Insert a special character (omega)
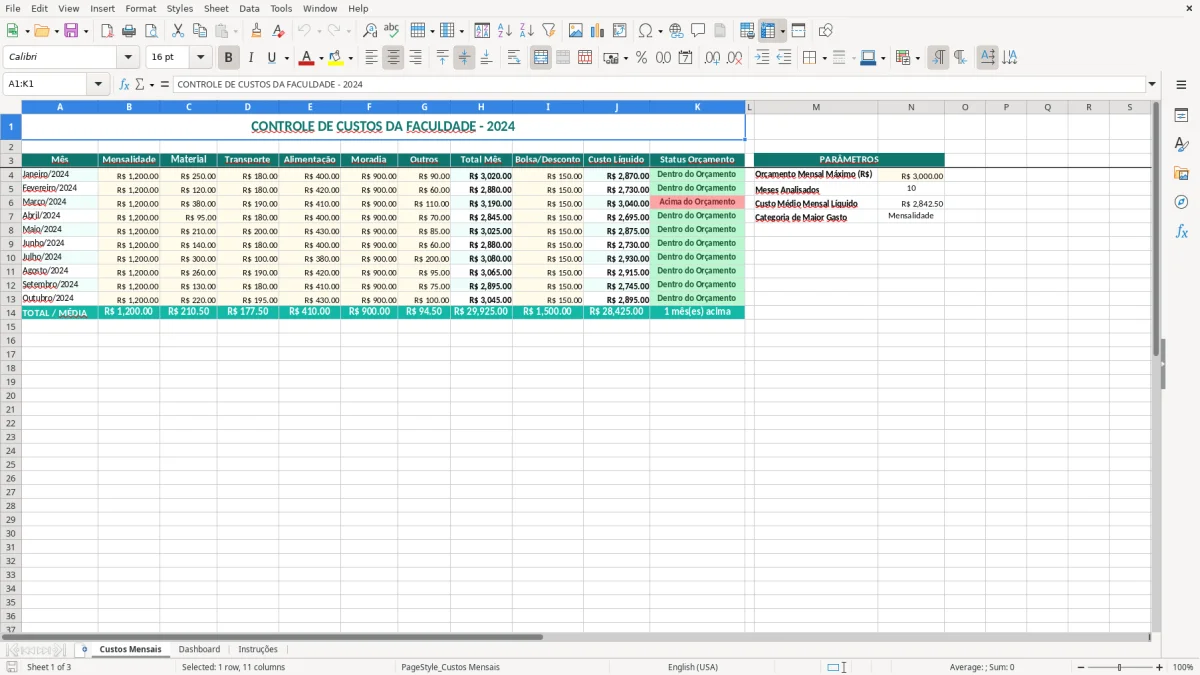Screen dimensions: 1200x675 point(645,31)
